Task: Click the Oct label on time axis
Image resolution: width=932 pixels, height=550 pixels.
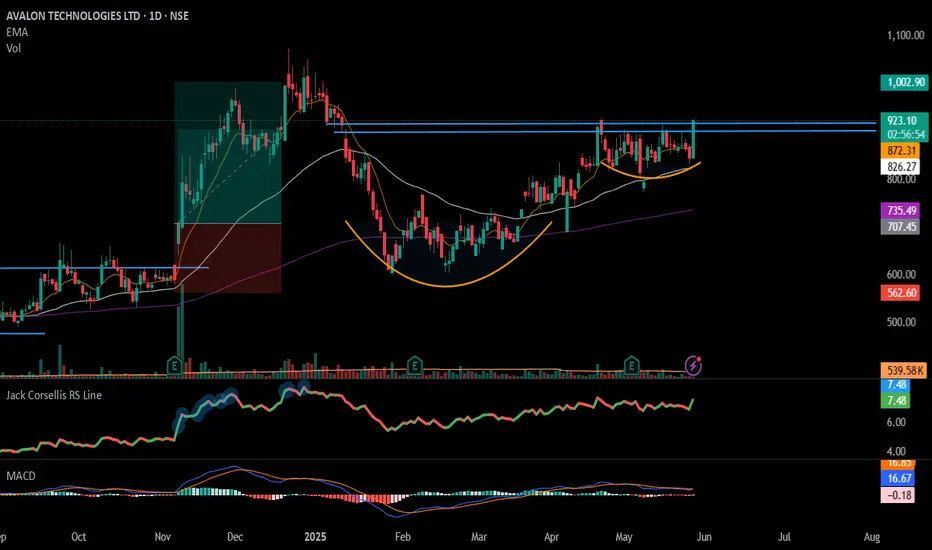Action: tap(78, 537)
